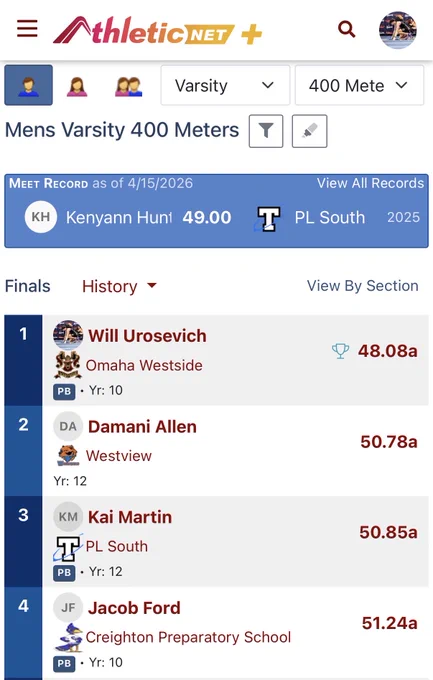
Task: Select the Finals tab
Action: [x=28, y=286]
